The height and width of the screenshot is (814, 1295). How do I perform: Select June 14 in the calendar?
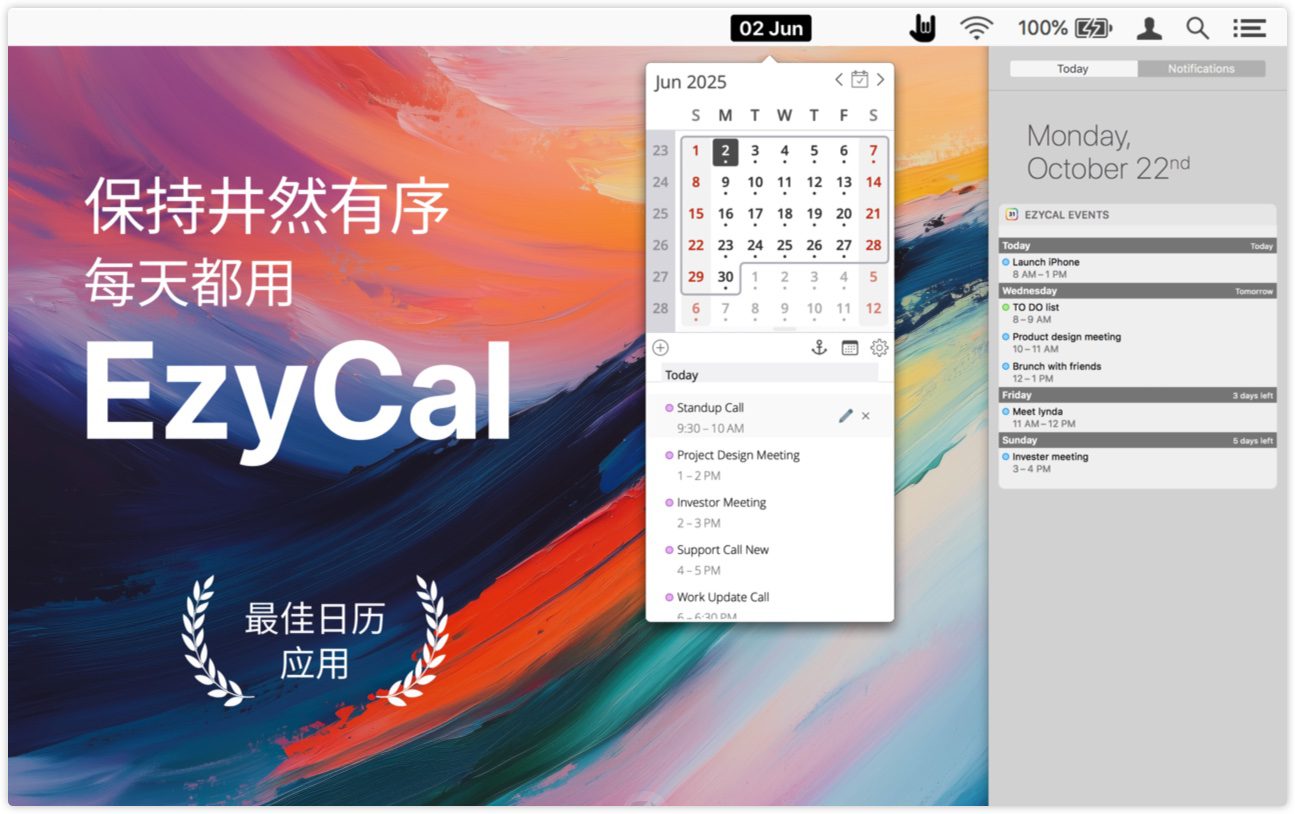click(873, 183)
